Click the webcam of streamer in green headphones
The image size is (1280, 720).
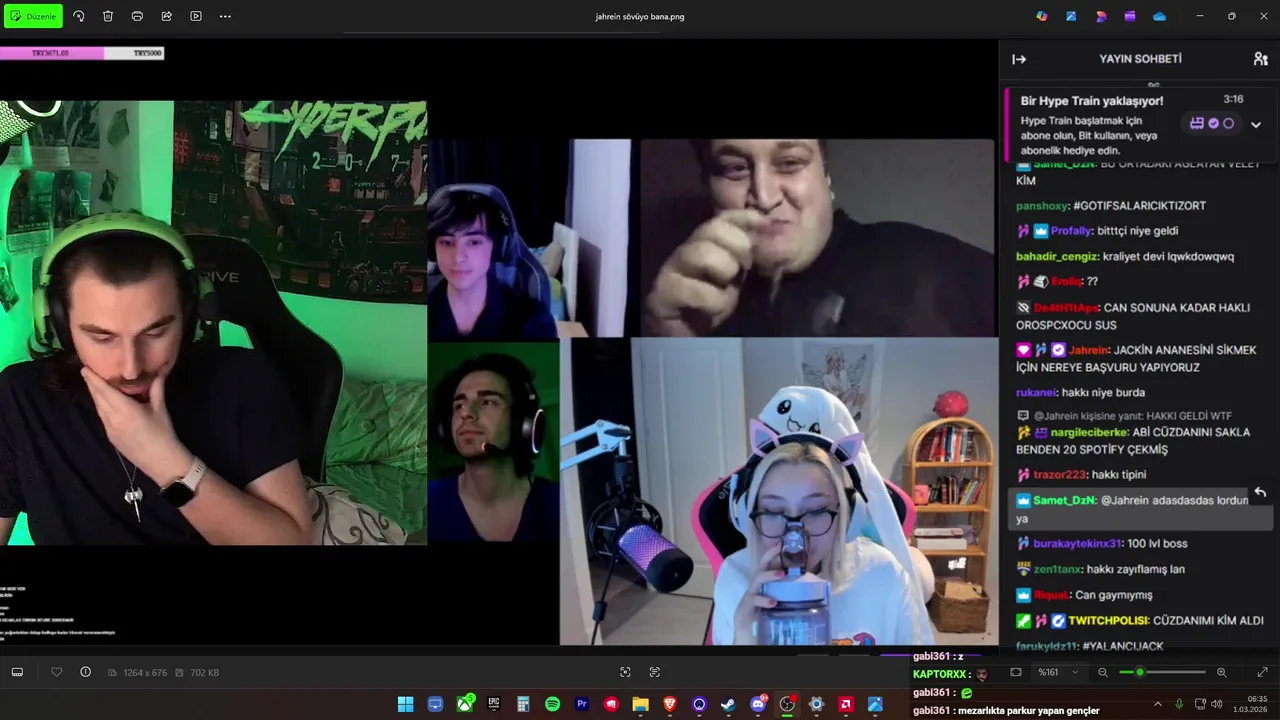[213, 322]
